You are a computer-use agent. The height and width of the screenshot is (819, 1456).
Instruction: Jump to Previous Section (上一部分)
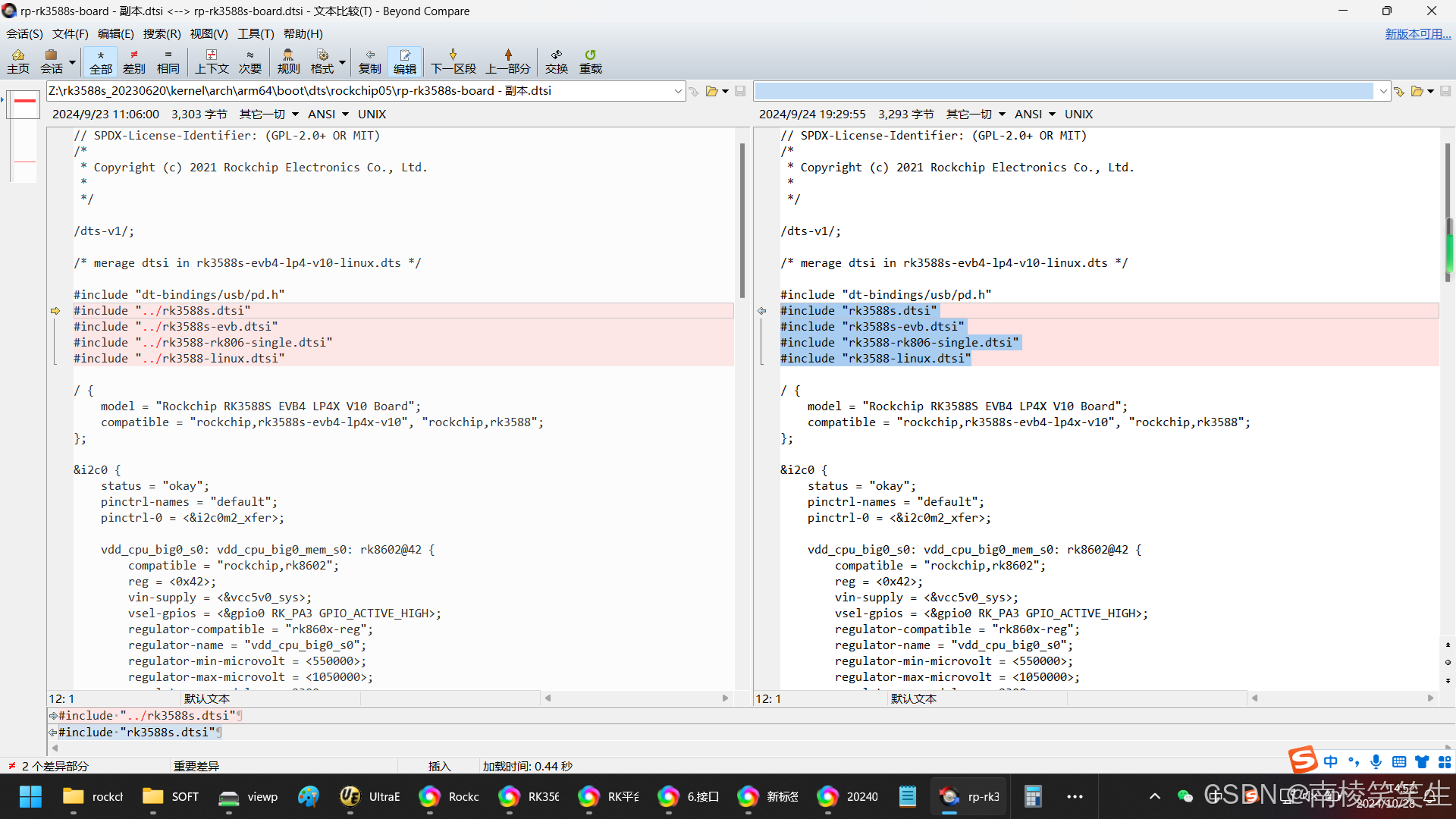point(507,61)
